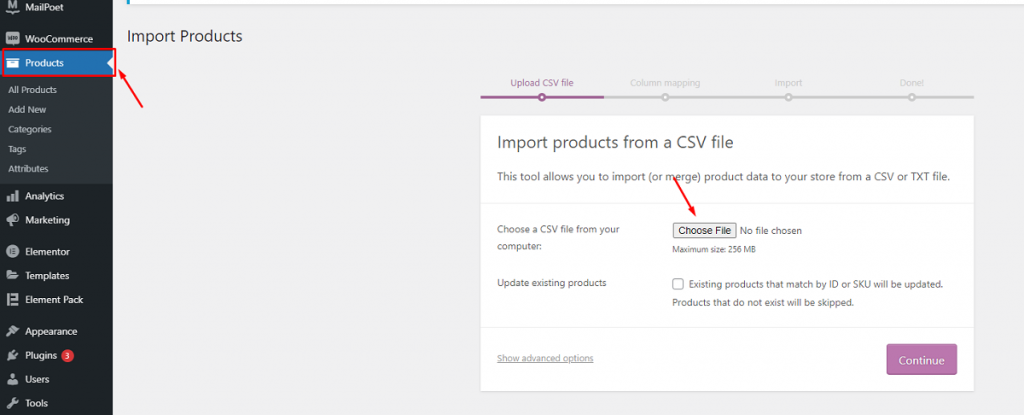The image size is (1024, 415).
Task: Open Analytics via its bar chart icon
Action: tap(12, 196)
